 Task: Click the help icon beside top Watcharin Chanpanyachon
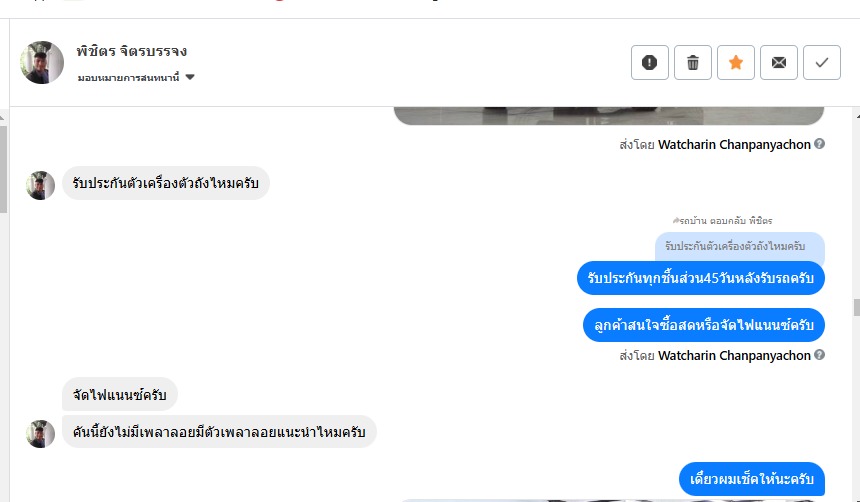click(819, 144)
